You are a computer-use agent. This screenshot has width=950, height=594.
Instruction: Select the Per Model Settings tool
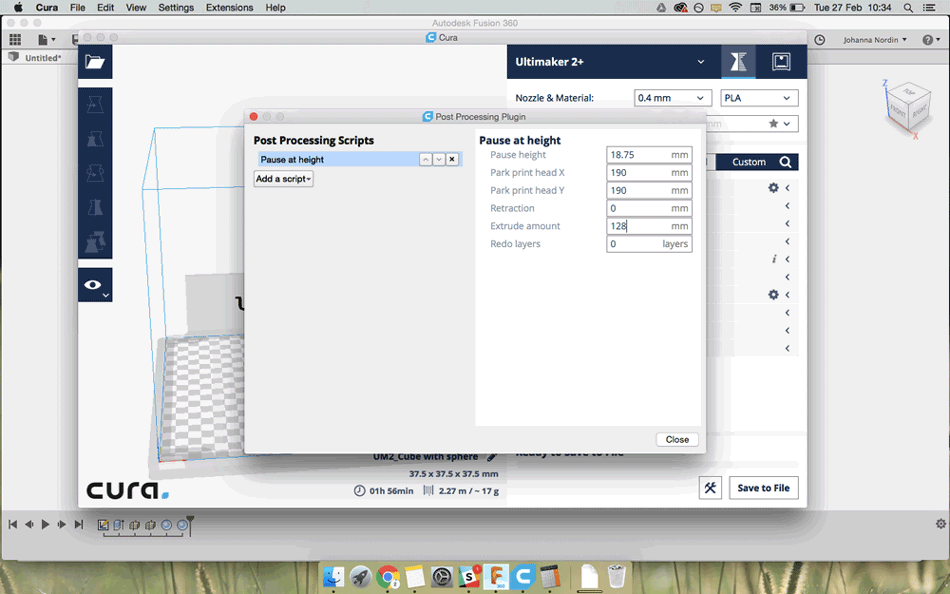95,242
